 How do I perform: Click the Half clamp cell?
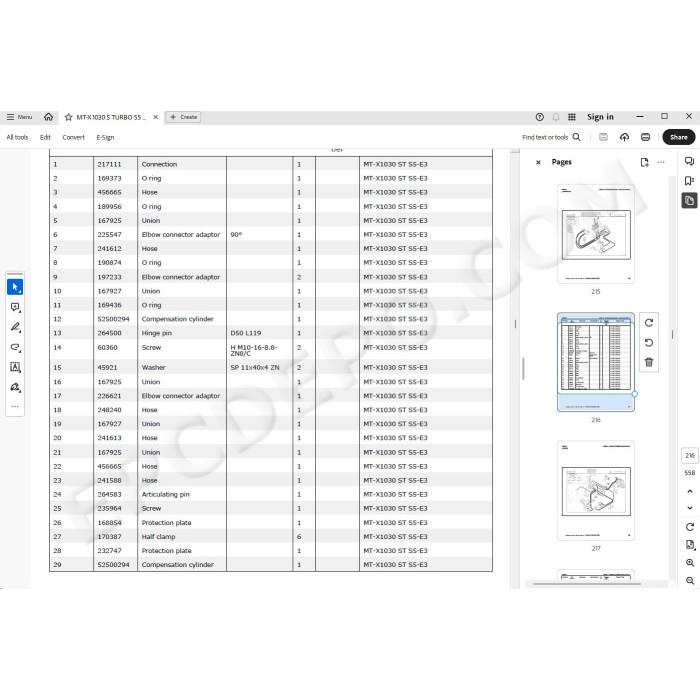click(158, 536)
